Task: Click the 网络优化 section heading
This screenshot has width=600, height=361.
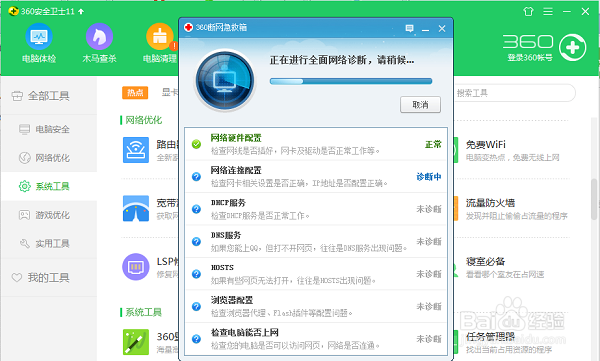Action: pos(143,120)
